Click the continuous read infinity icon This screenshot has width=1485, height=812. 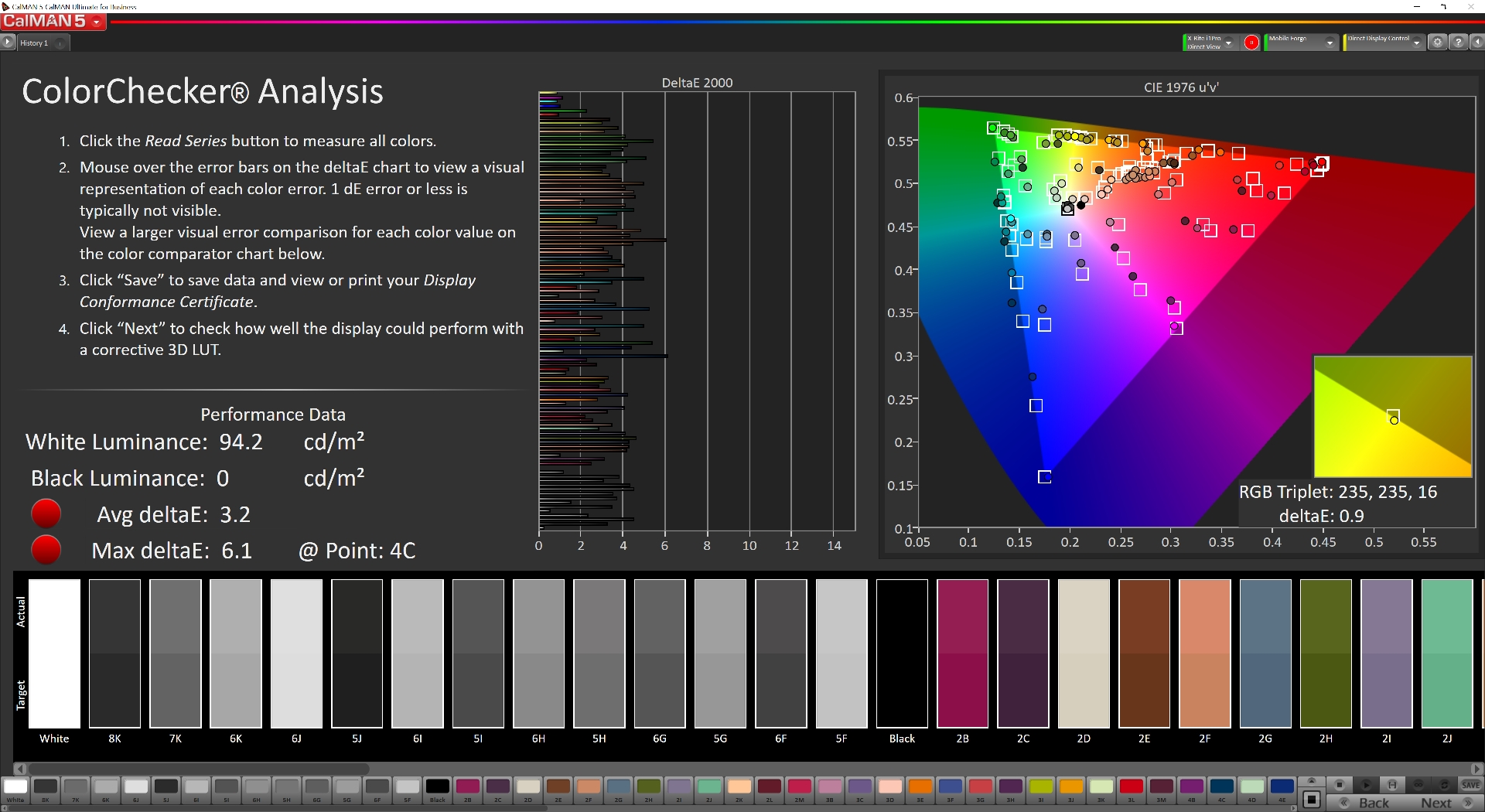click(x=1418, y=785)
